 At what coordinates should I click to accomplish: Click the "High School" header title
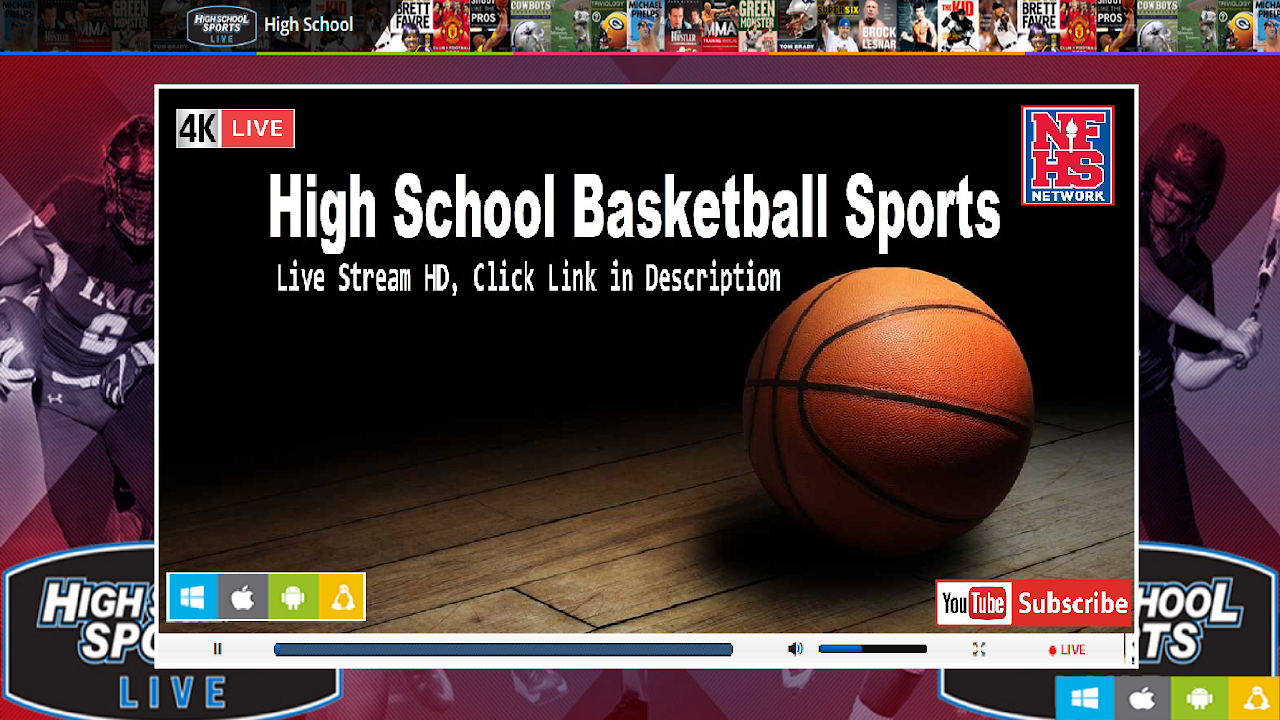click(308, 25)
